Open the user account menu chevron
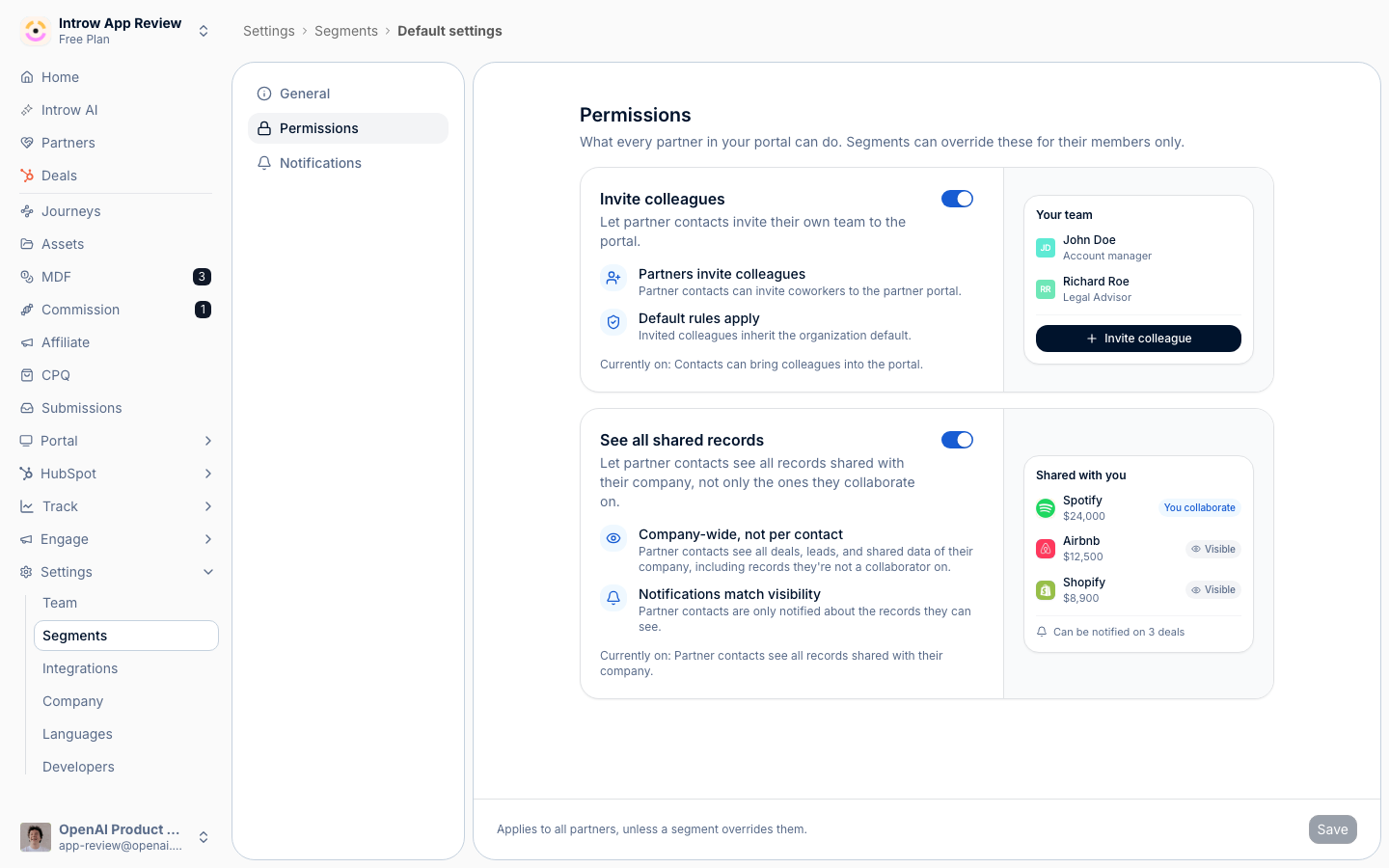This screenshot has width=1389, height=868. click(204, 837)
